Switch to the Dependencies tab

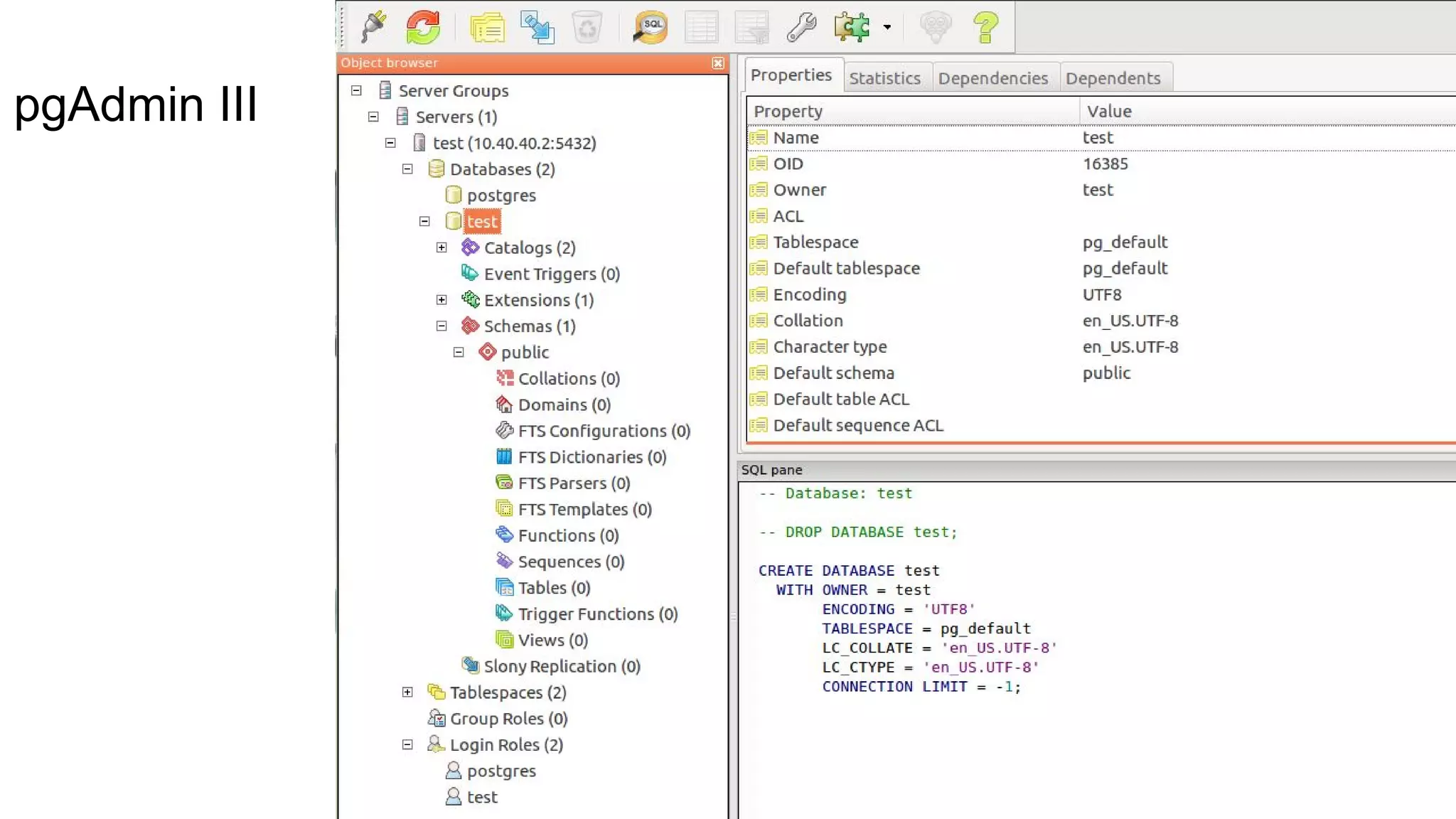(992, 78)
